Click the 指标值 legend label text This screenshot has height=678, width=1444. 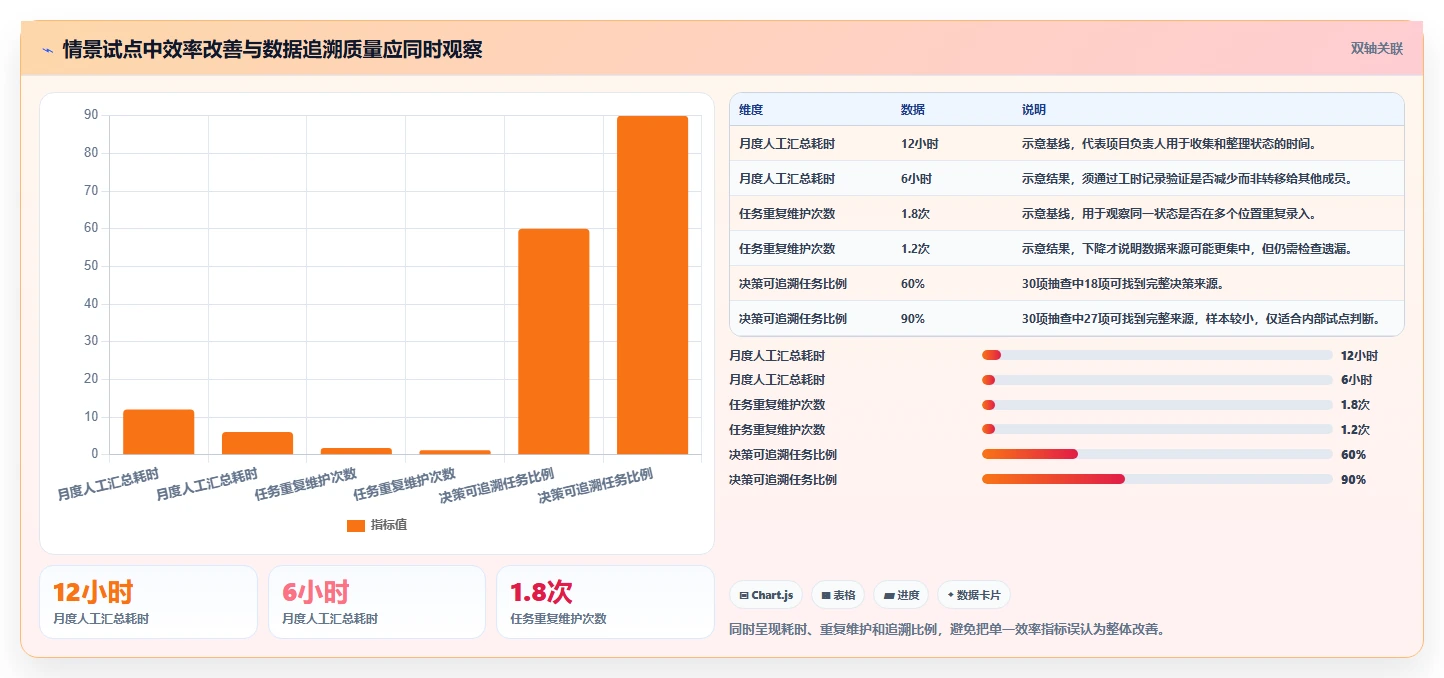click(x=389, y=525)
